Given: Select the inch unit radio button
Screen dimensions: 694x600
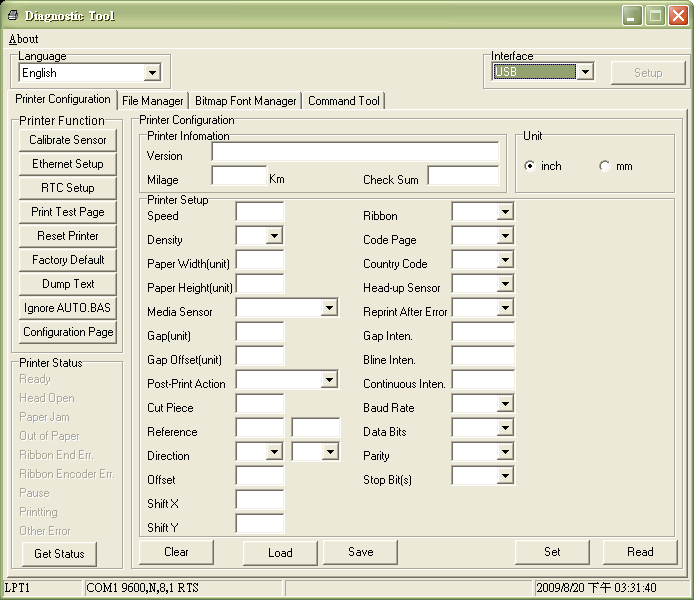Looking at the screenshot, I should point(529,166).
